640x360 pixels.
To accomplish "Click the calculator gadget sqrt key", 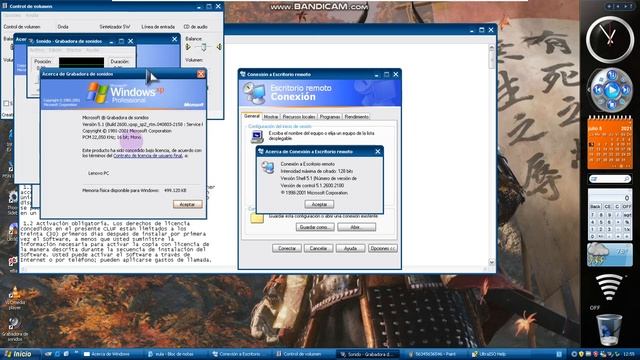I will coord(627,215).
